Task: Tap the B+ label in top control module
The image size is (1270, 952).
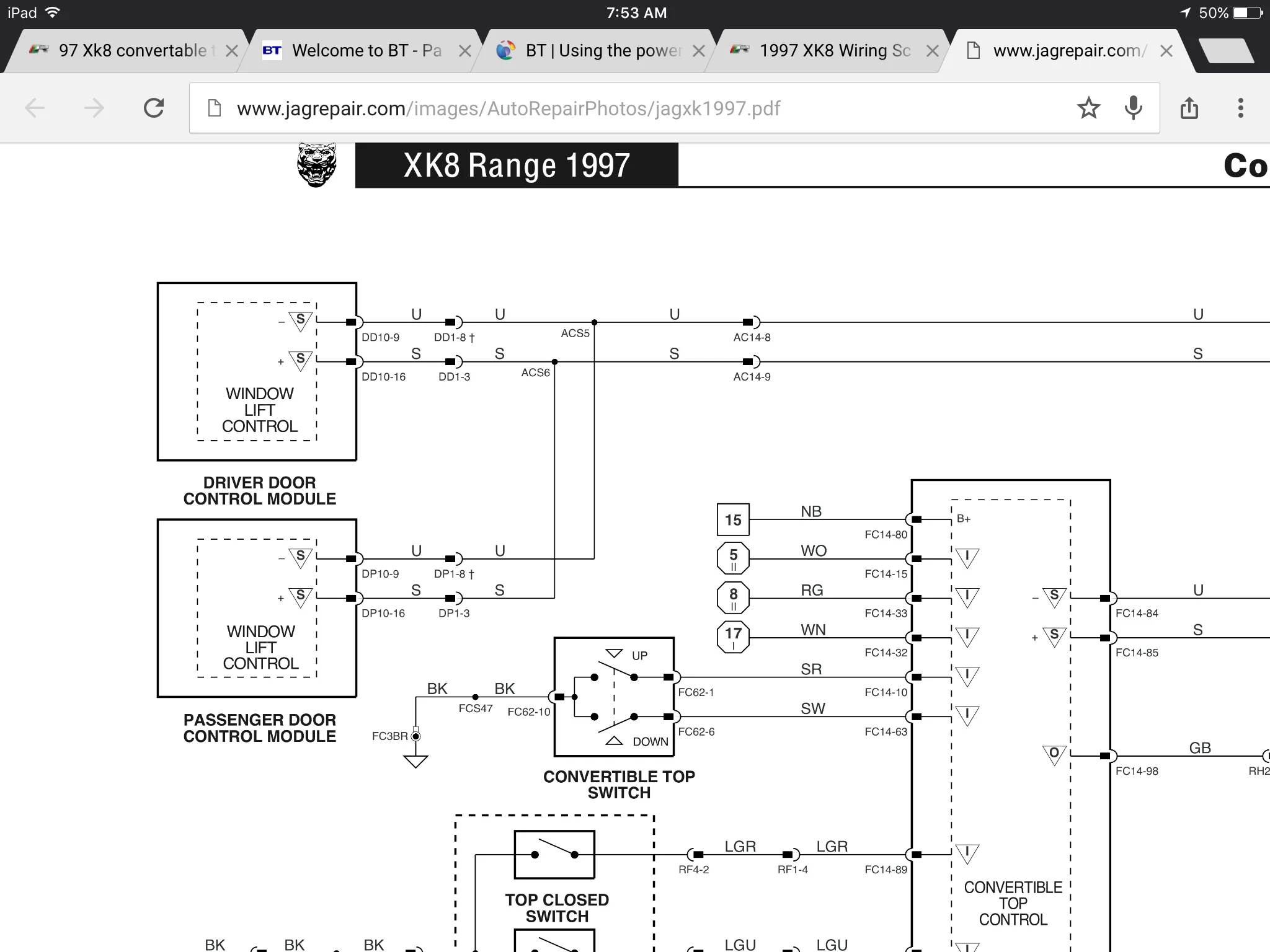Action: coord(964,519)
